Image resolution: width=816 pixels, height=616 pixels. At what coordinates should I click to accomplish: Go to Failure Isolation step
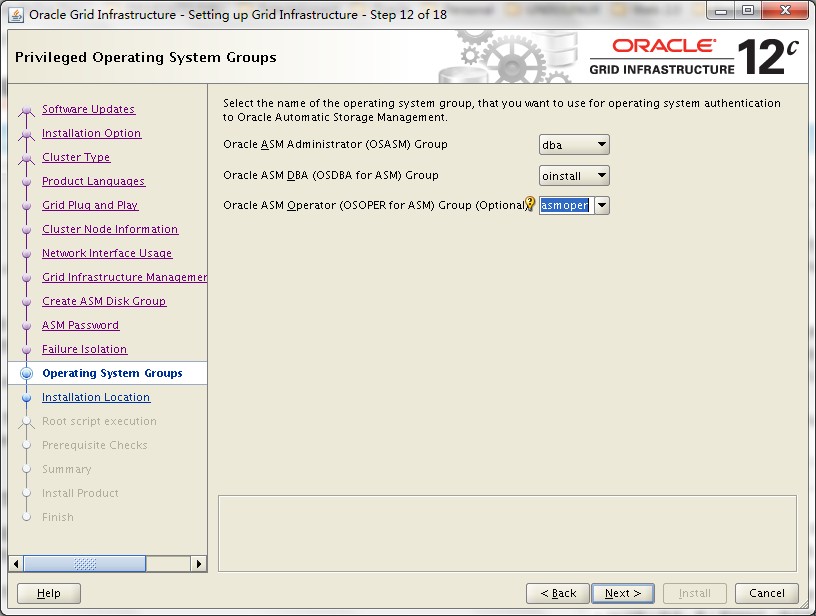coord(85,349)
